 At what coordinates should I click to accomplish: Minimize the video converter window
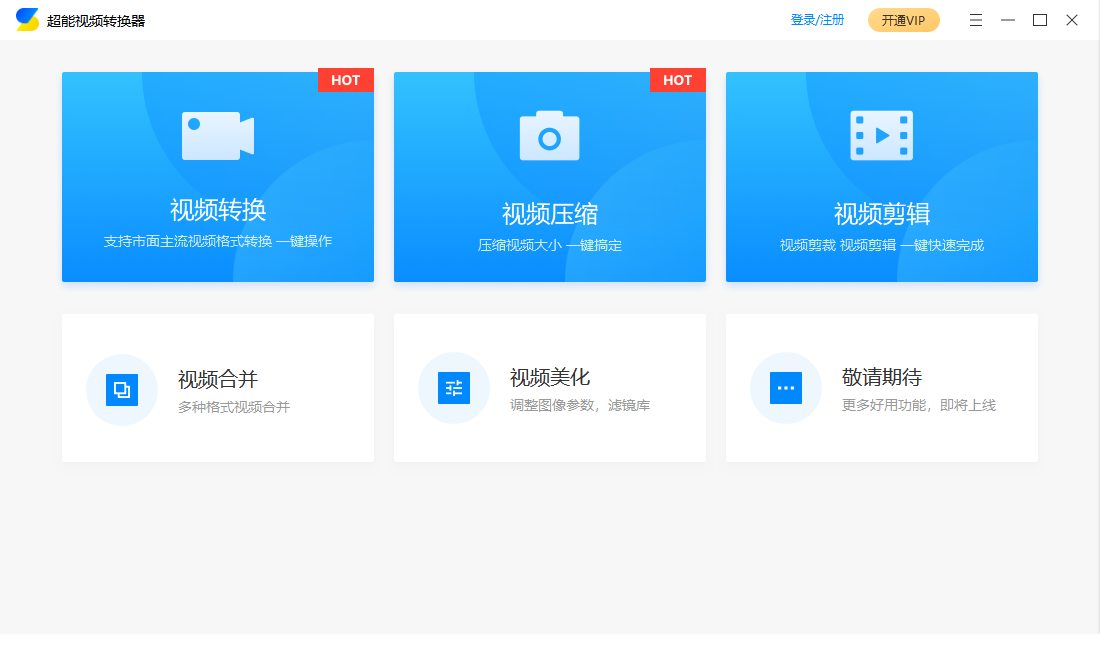1008,20
